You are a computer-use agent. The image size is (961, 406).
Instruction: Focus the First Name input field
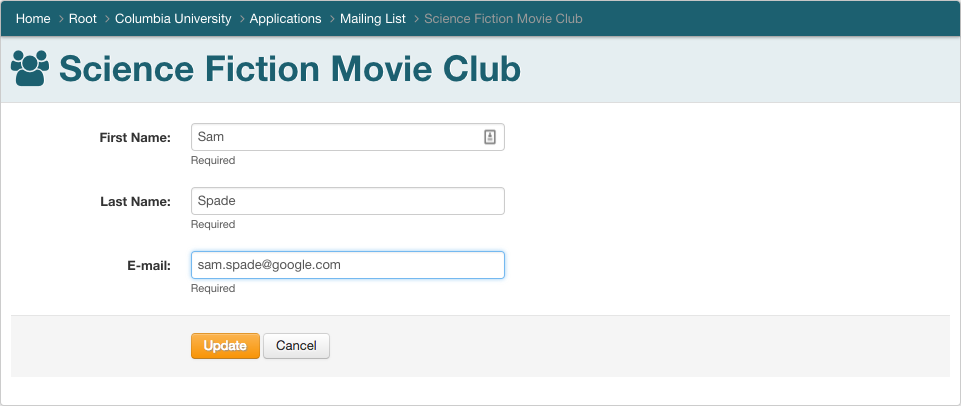(348, 137)
